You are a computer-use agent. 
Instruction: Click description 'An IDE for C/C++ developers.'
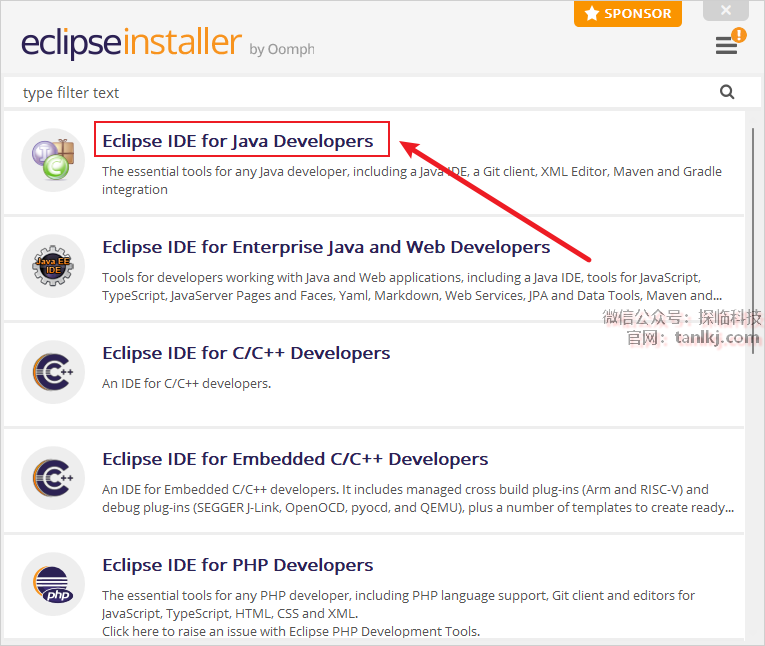(x=186, y=384)
